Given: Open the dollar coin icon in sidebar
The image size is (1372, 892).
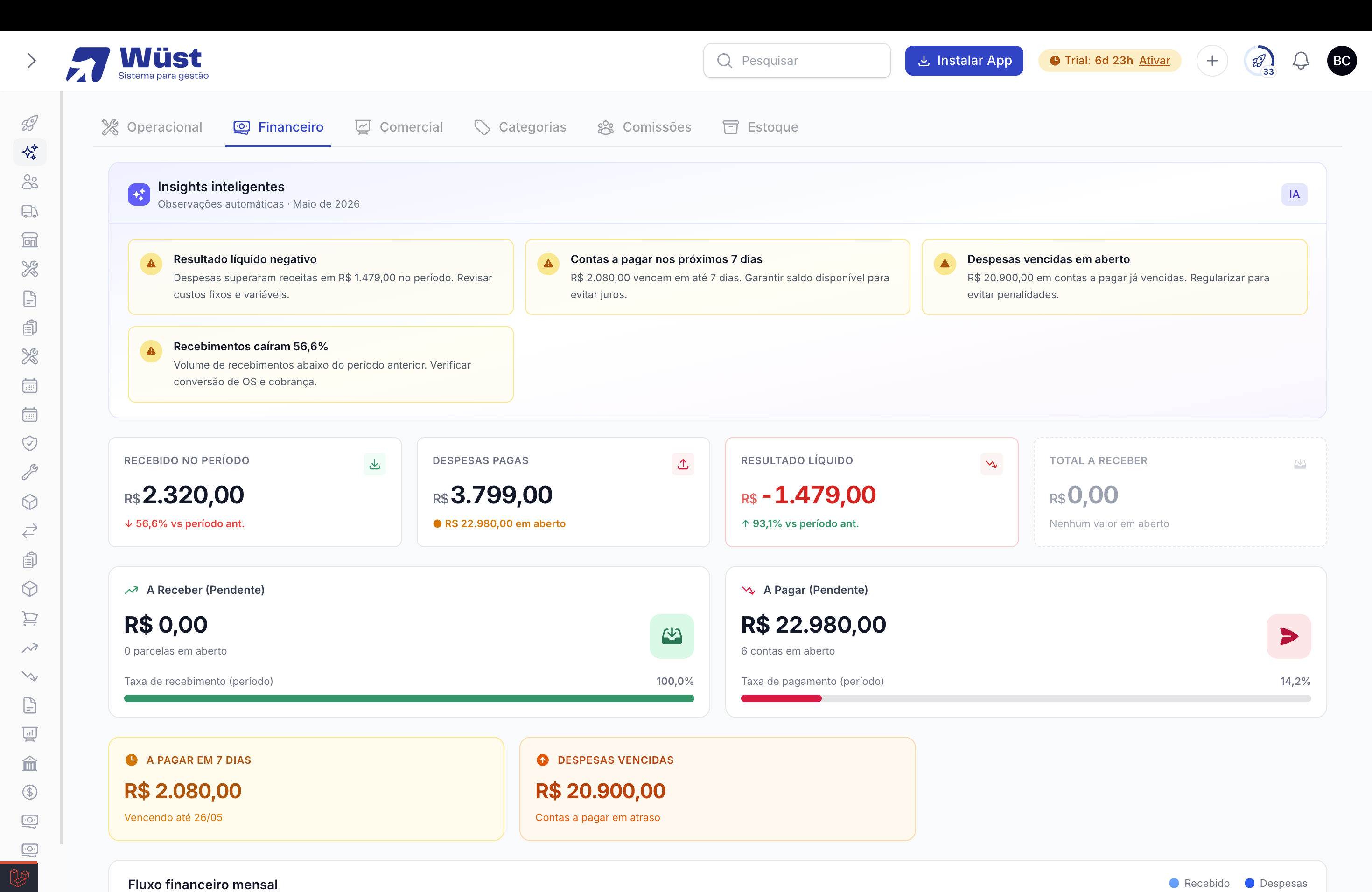Looking at the screenshot, I should coord(30,792).
